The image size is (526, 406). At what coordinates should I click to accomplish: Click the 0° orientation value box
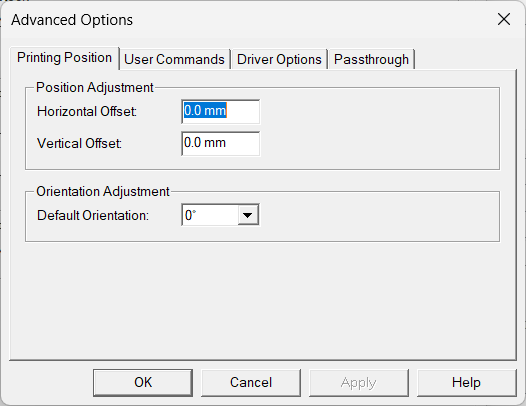210,215
